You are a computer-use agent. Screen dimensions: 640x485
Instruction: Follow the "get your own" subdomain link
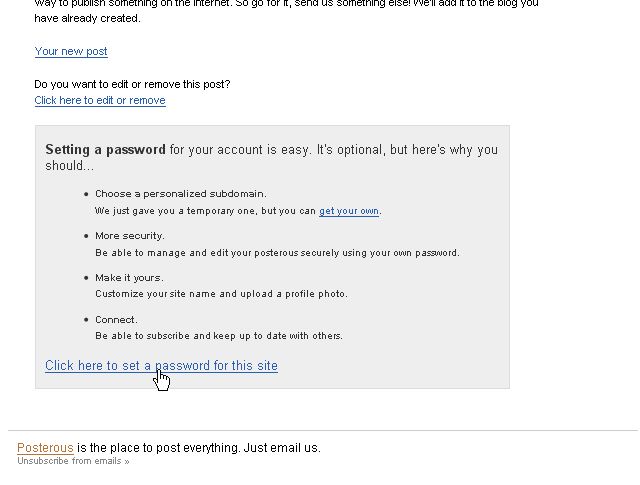349,211
